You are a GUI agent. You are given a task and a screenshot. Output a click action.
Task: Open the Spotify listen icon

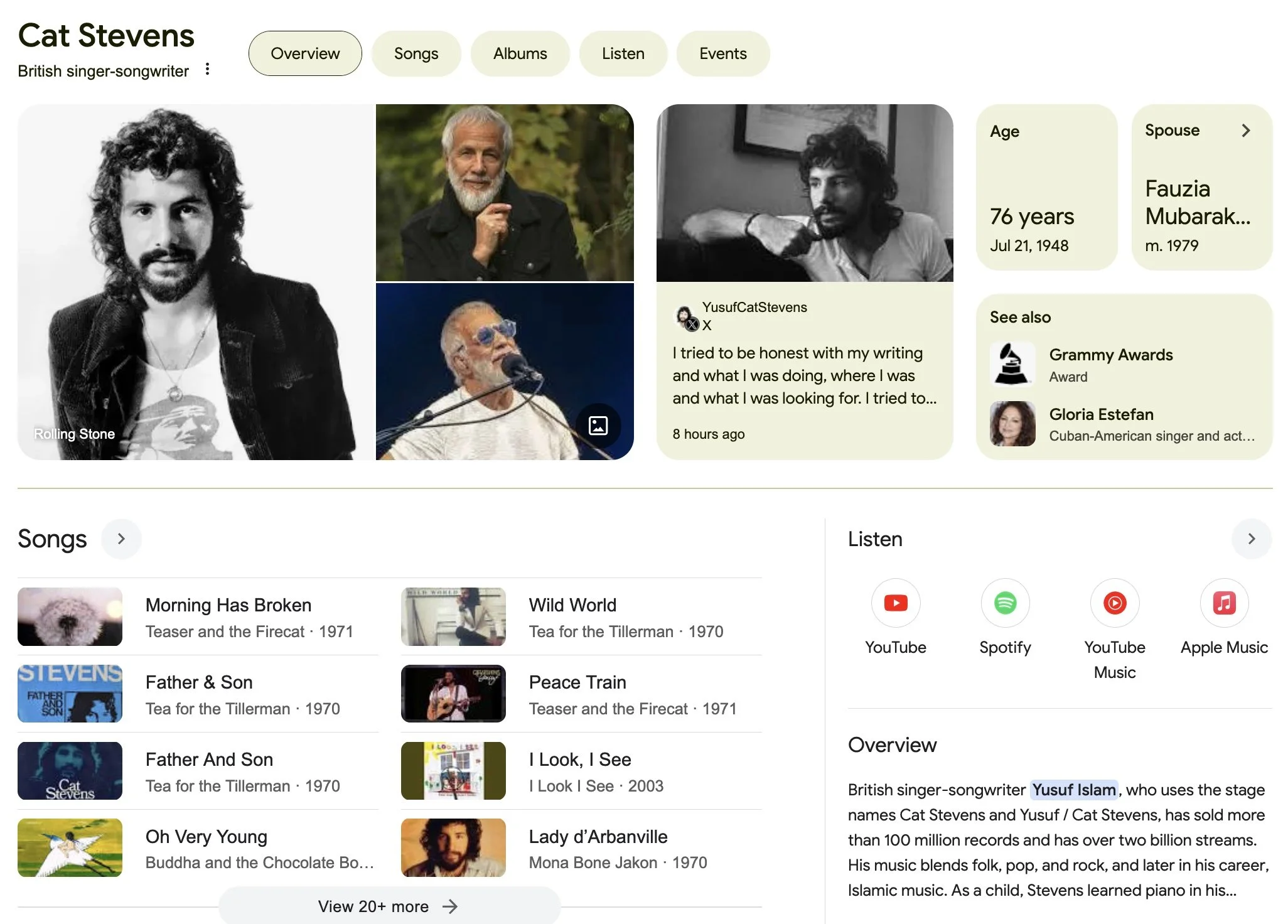point(1005,603)
